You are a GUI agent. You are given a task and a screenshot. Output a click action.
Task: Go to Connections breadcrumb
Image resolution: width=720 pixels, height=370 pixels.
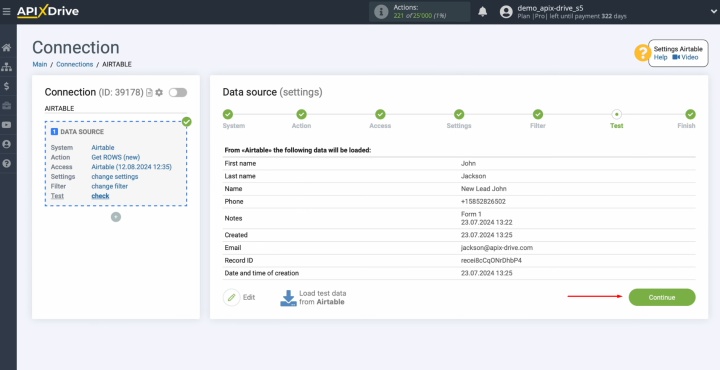pos(74,64)
